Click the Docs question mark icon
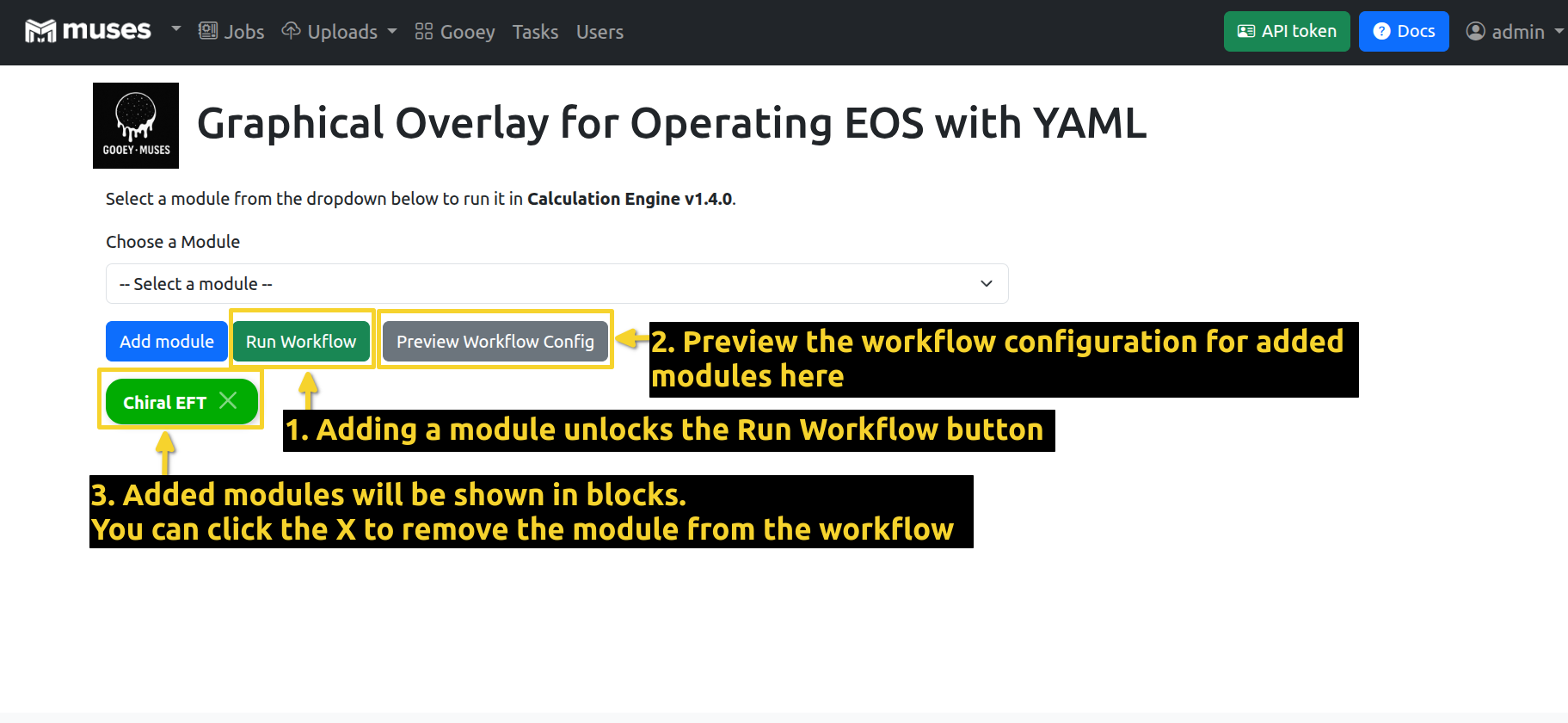This screenshot has width=1568, height=723. coord(1382,31)
